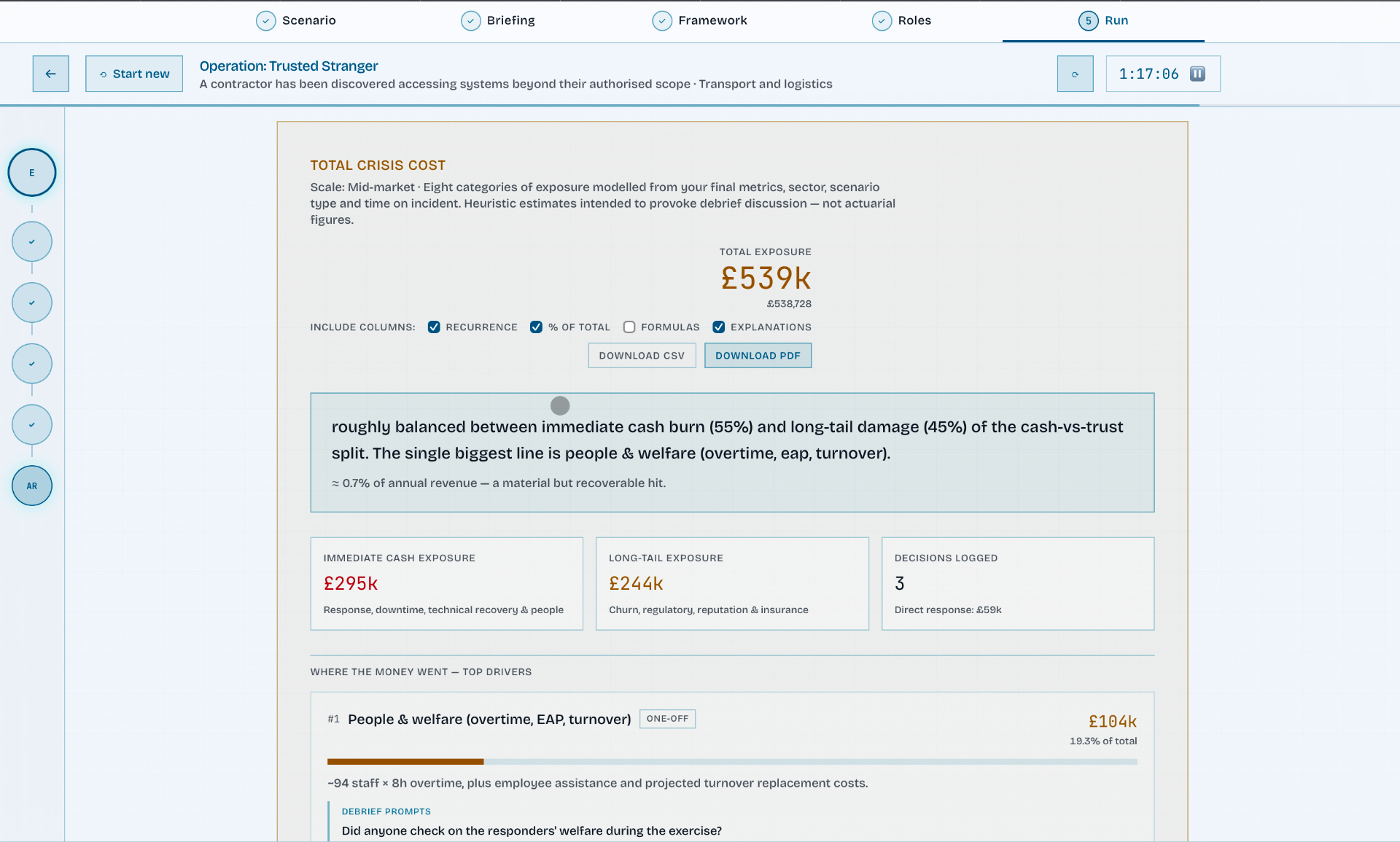Select the third checkmark node in sidebar

[x=32, y=364]
